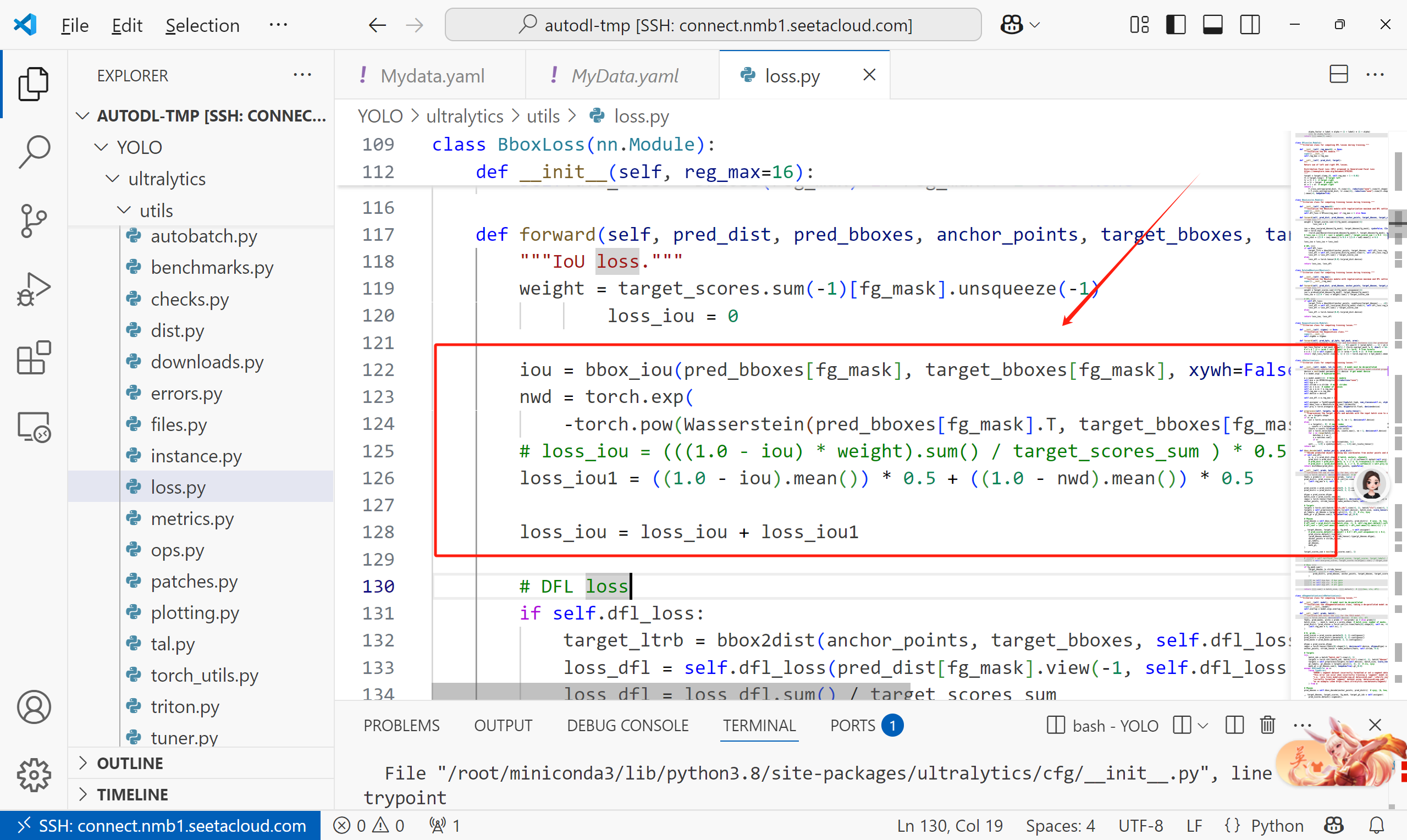
Task: Open the Remote Explorer view
Action: [34, 427]
